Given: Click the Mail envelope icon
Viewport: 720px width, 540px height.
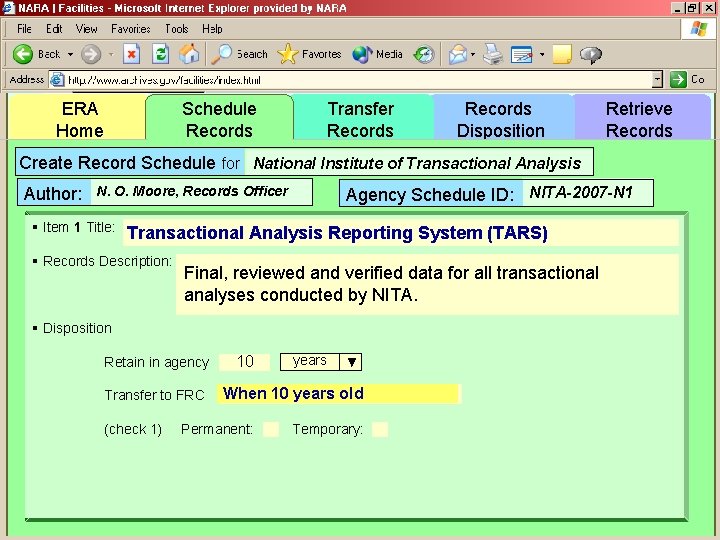Looking at the screenshot, I should point(458,54).
